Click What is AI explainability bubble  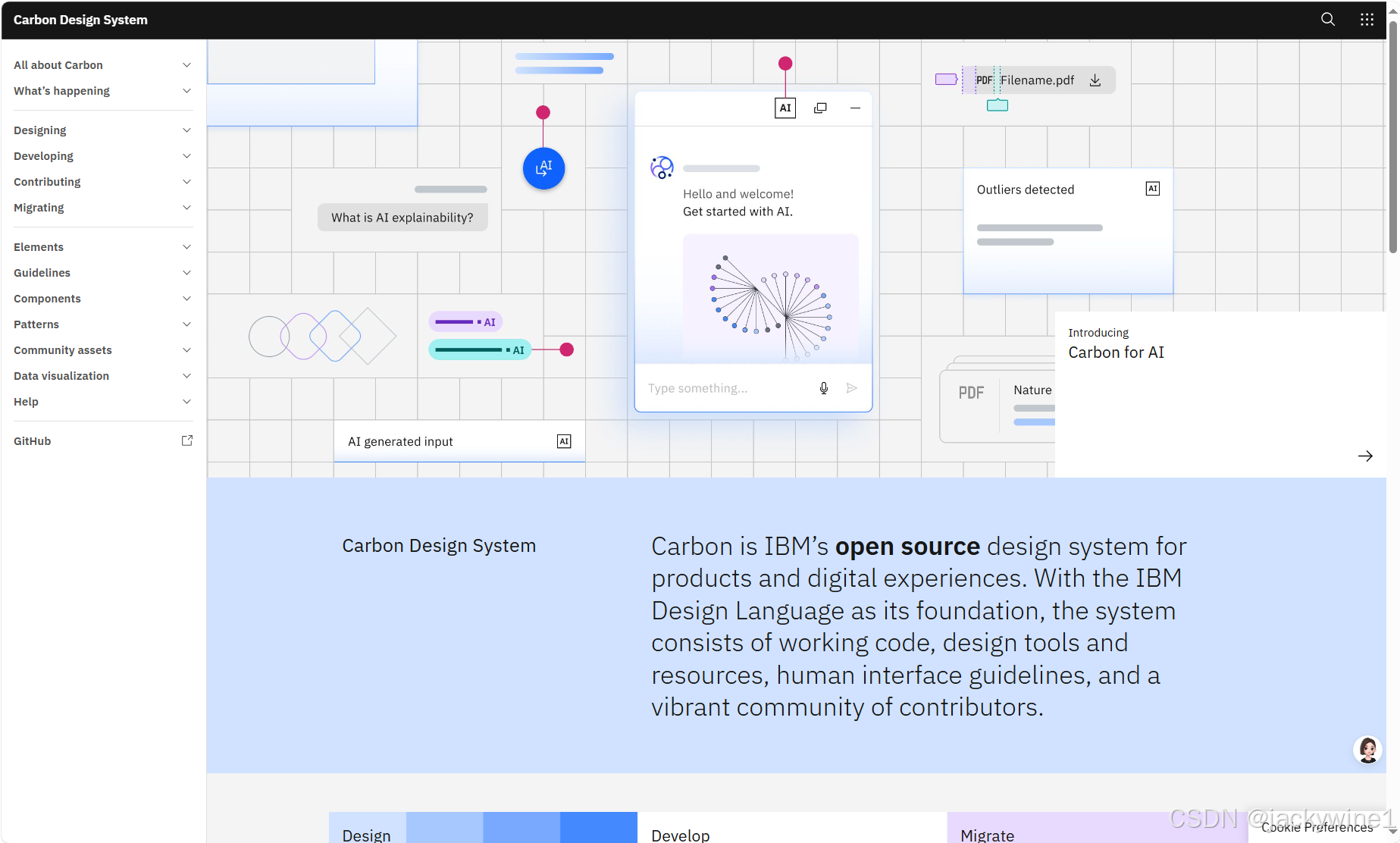coord(402,218)
